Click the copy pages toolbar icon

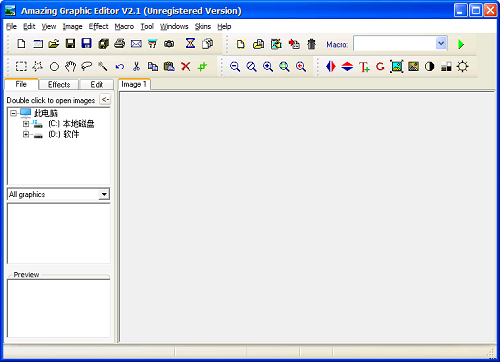pos(207,44)
